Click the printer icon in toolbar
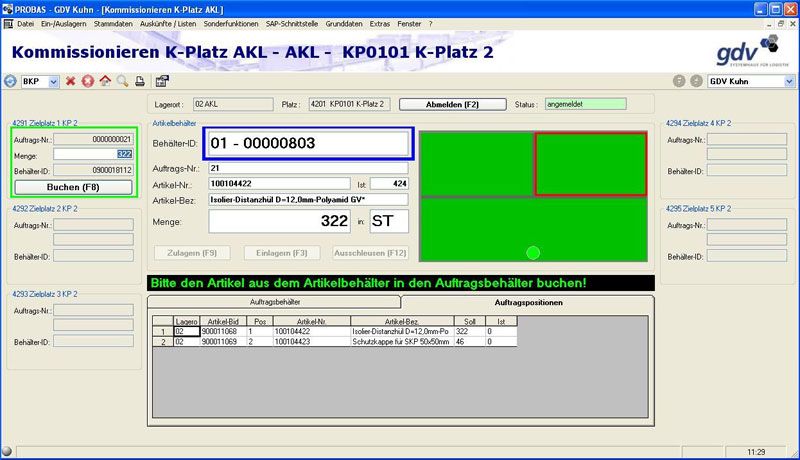800x460 pixels. click(x=140, y=81)
